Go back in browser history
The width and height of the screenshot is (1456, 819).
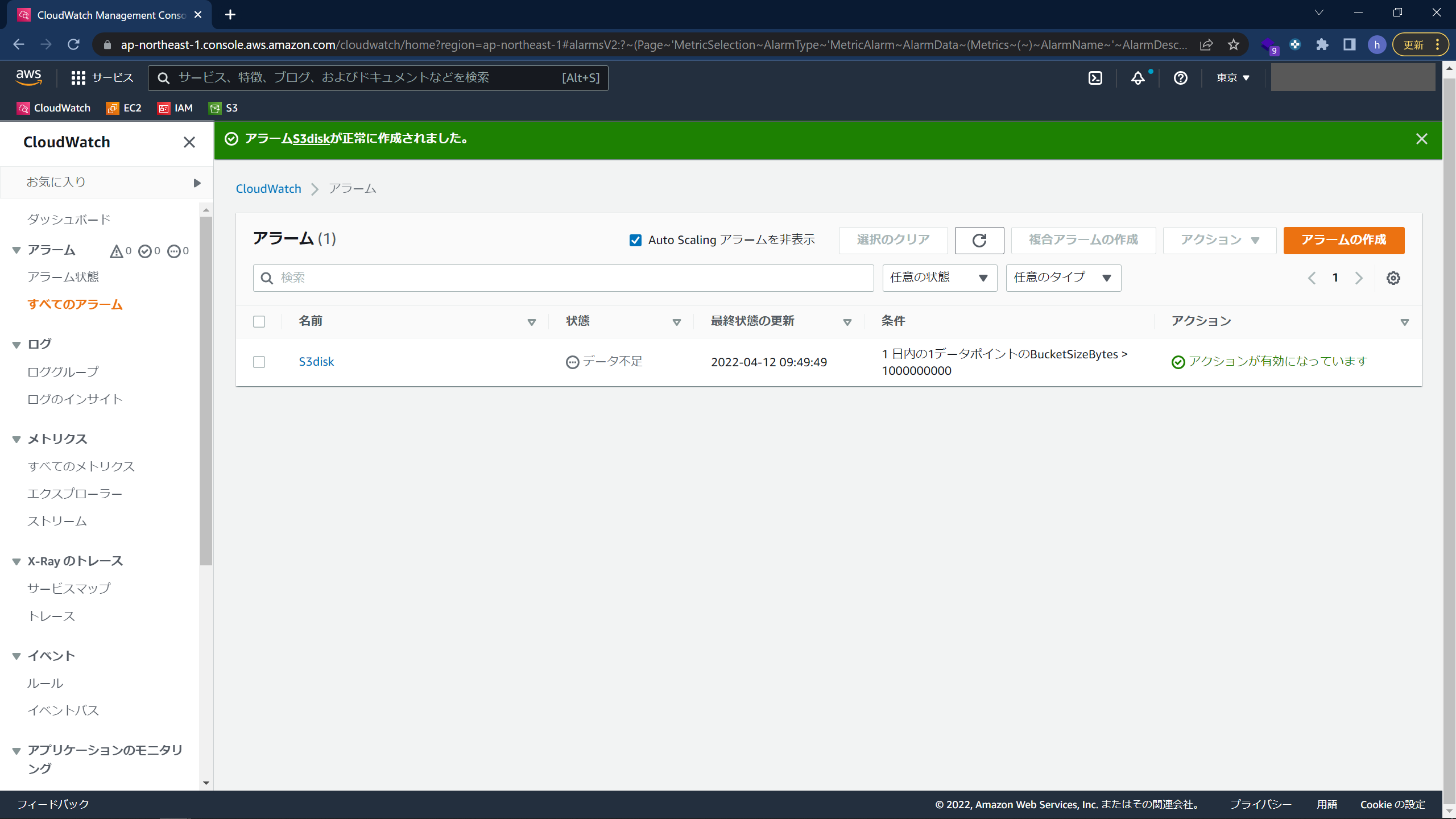[19, 44]
